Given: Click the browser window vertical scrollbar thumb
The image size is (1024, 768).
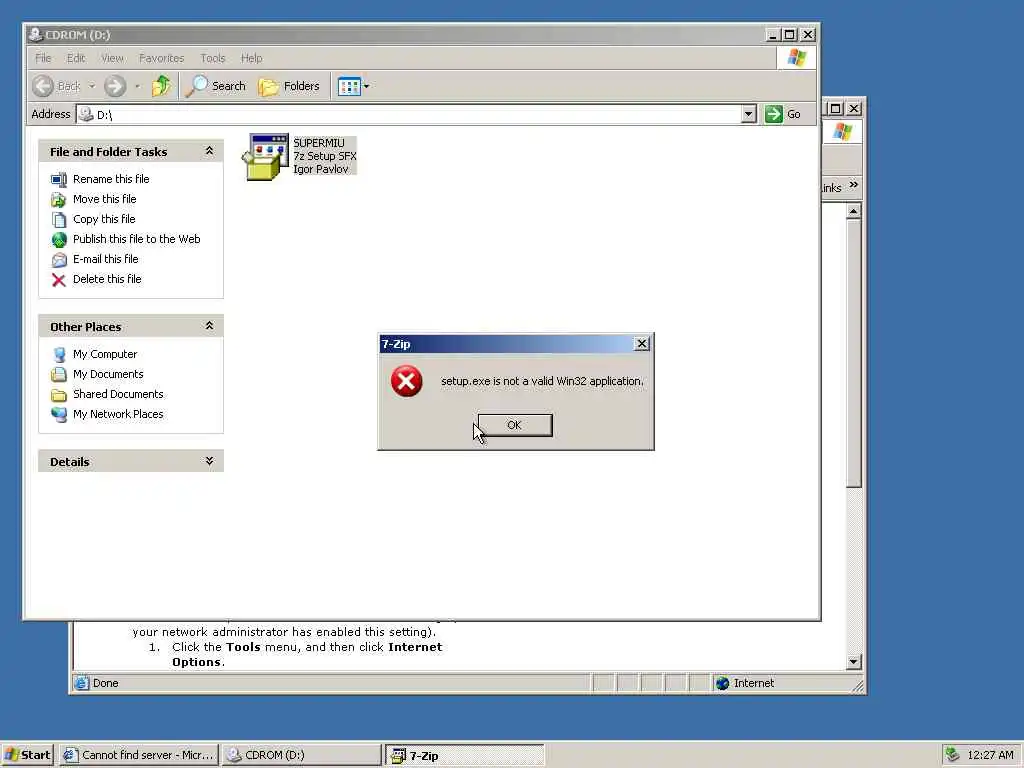Looking at the screenshot, I should pyautogui.click(x=854, y=353).
